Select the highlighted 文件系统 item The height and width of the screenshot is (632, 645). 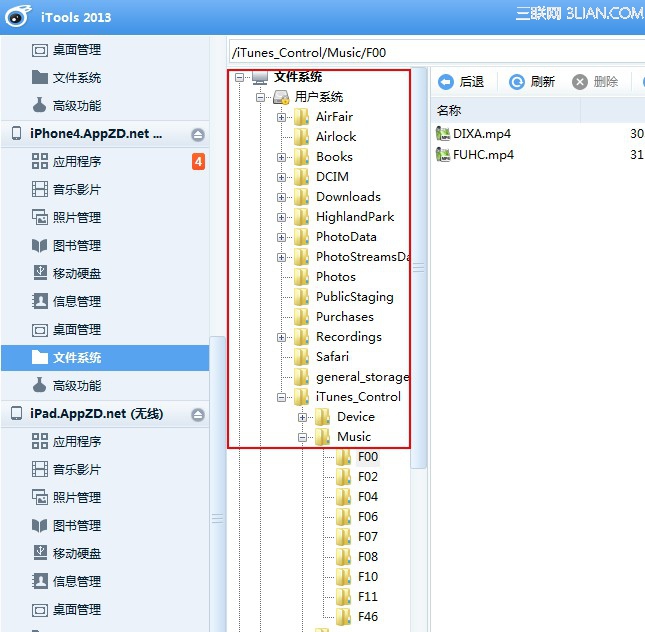105,358
